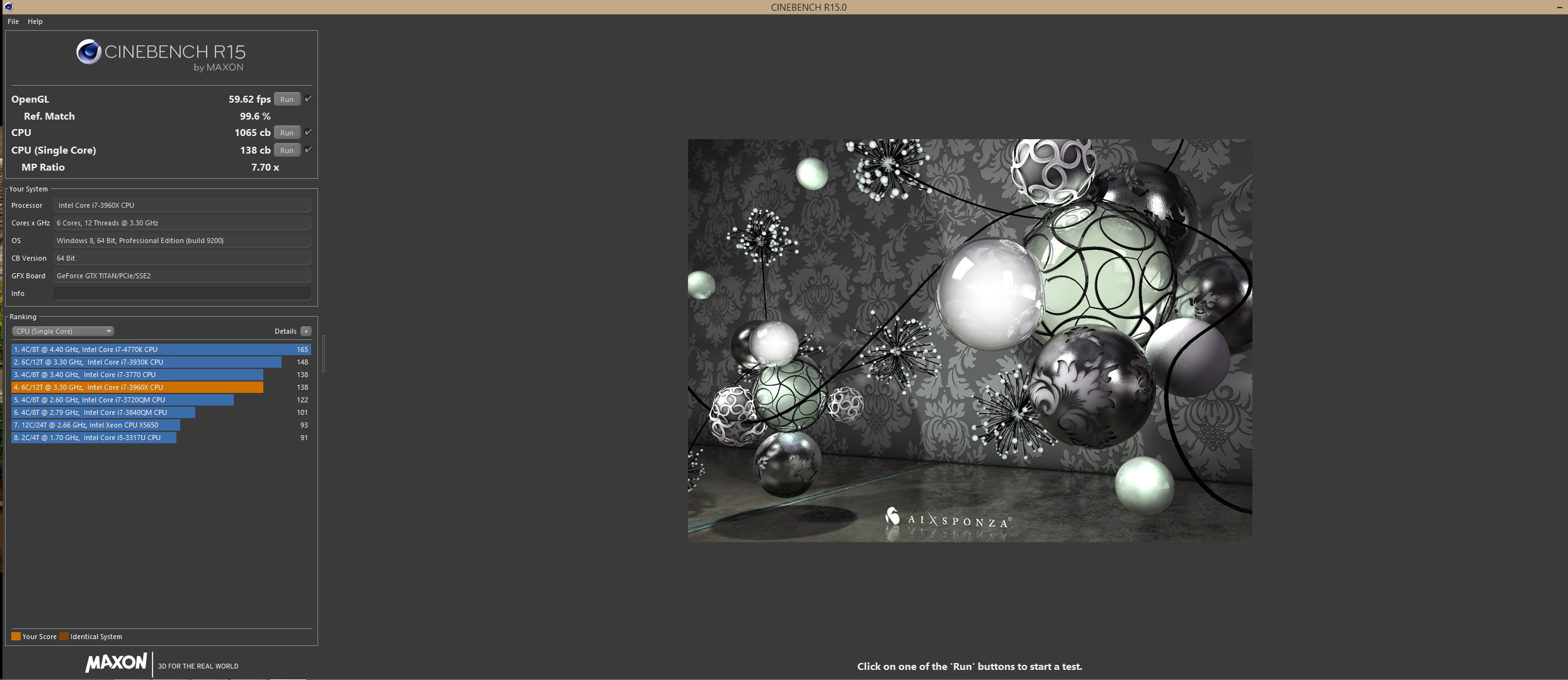This screenshot has height=680, width=1568.
Task: Select ranking row 2 i7-3930K CPU
Action: [161, 362]
